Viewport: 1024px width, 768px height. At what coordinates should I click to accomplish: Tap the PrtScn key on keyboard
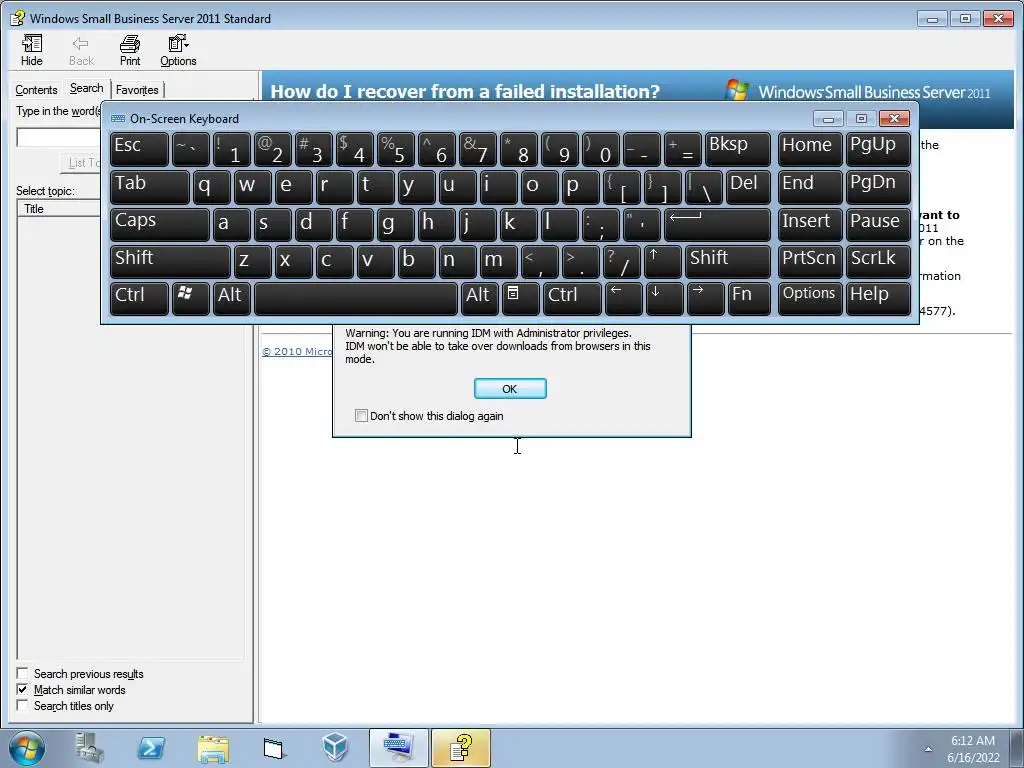click(810, 261)
